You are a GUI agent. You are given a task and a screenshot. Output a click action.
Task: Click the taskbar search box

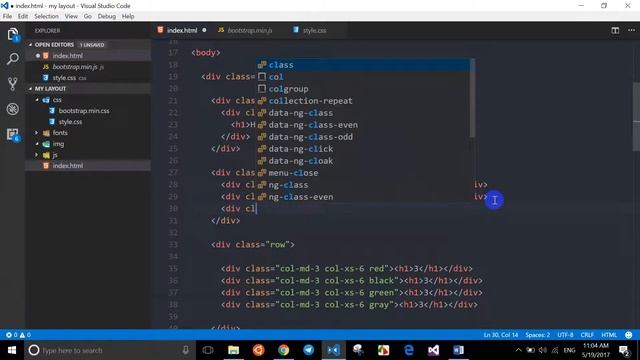tap(109, 350)
